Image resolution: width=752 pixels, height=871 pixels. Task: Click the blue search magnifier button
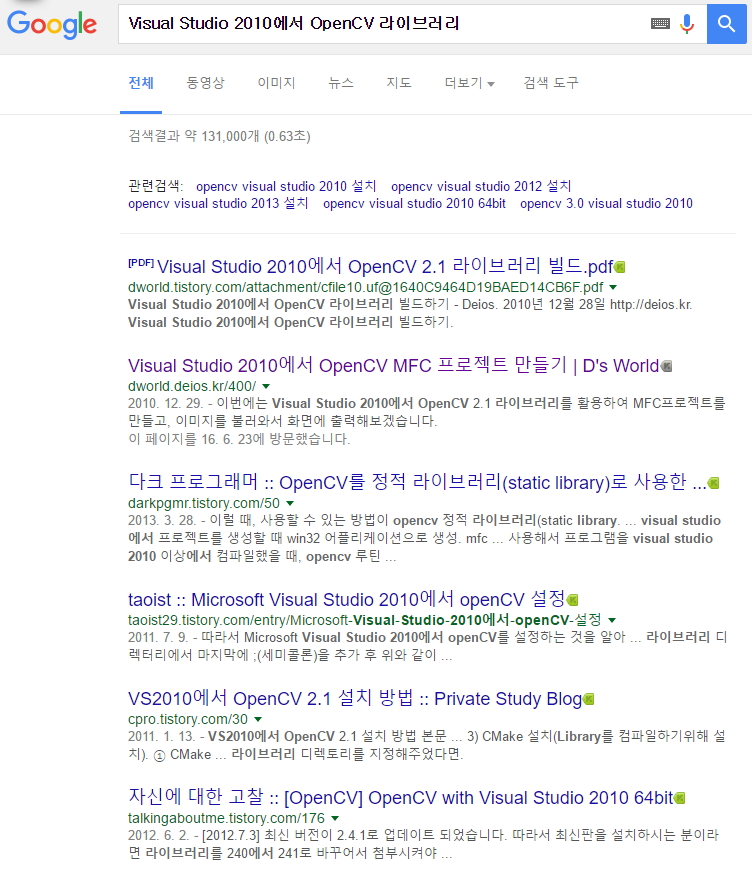[726, 23]
